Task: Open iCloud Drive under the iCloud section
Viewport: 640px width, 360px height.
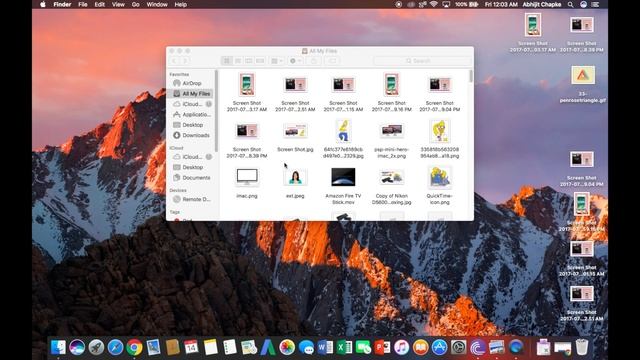Action: click(191, 157)
